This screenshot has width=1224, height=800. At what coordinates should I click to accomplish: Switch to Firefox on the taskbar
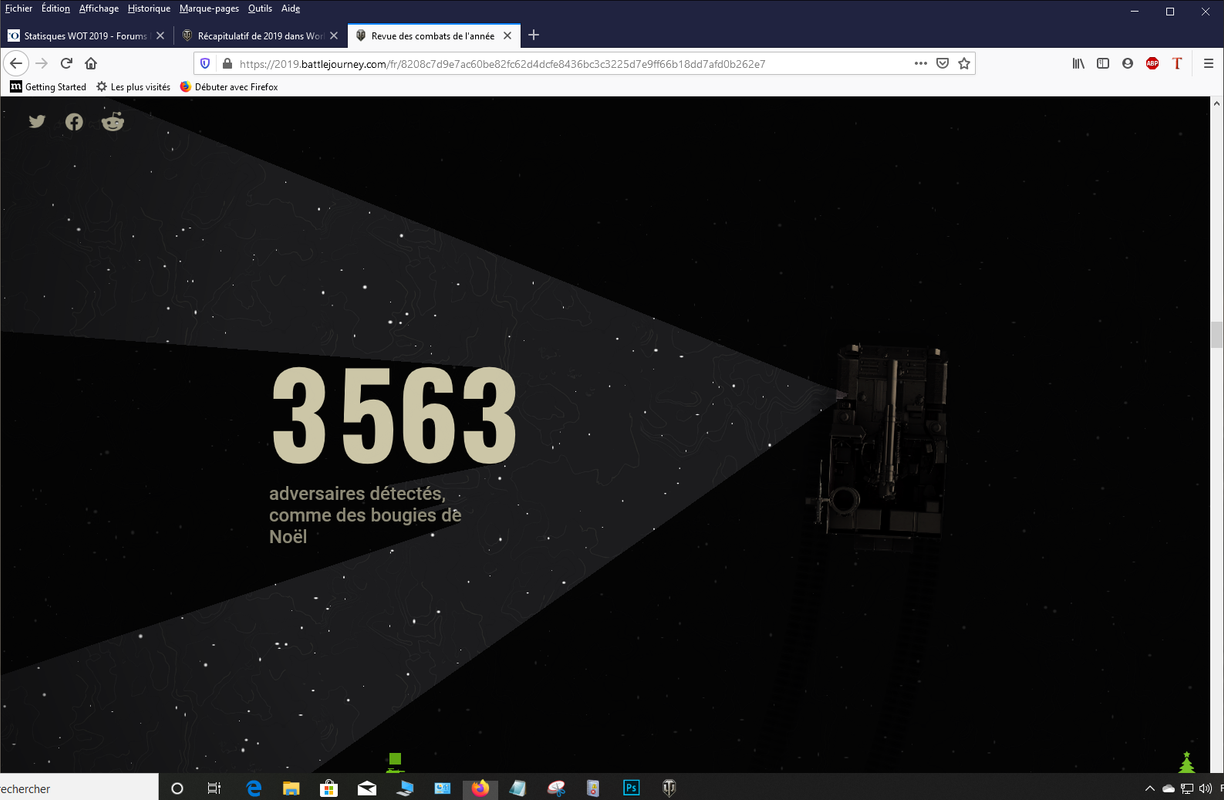tap(480, 788)
